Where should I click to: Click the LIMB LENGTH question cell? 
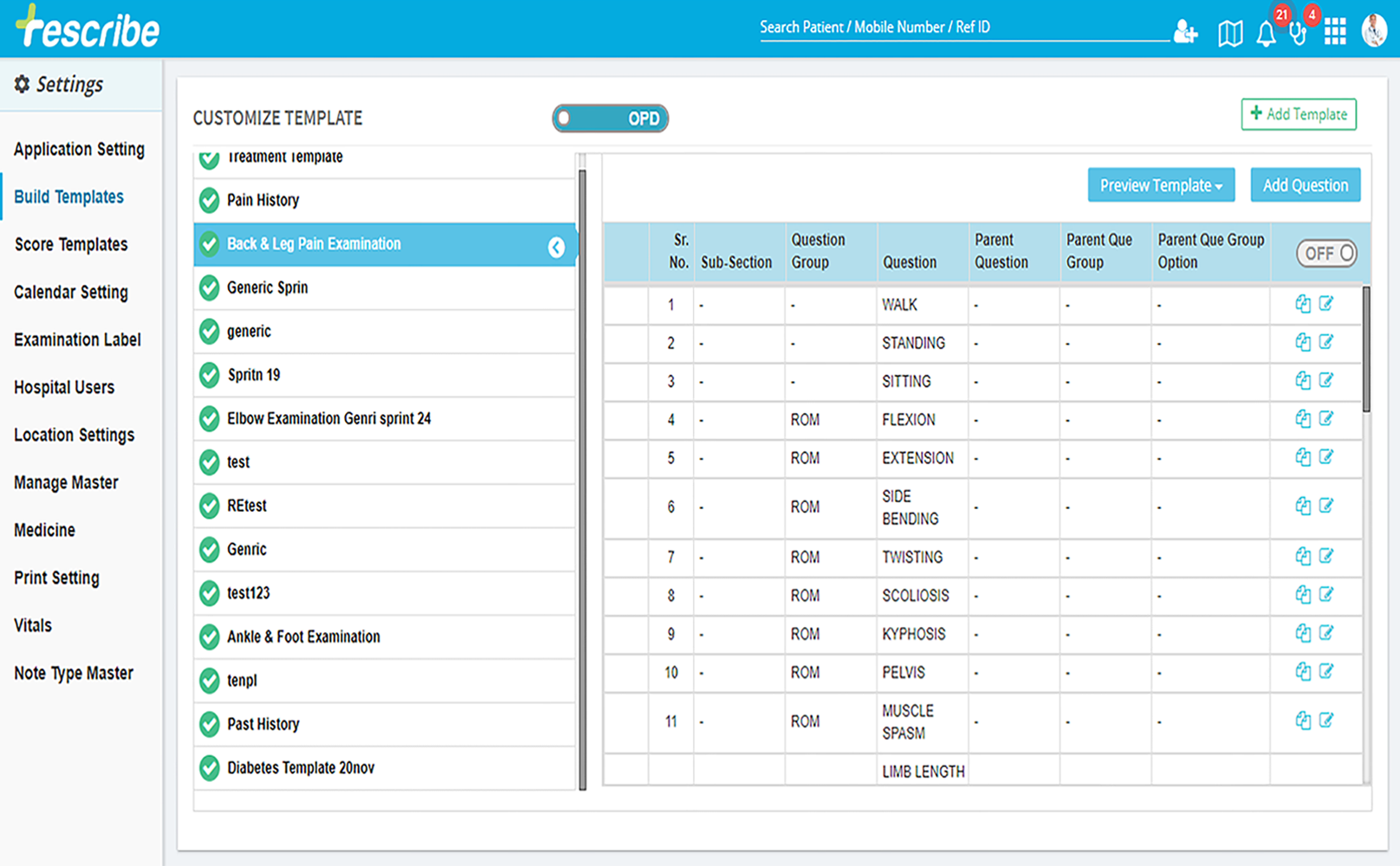point(923,771)
